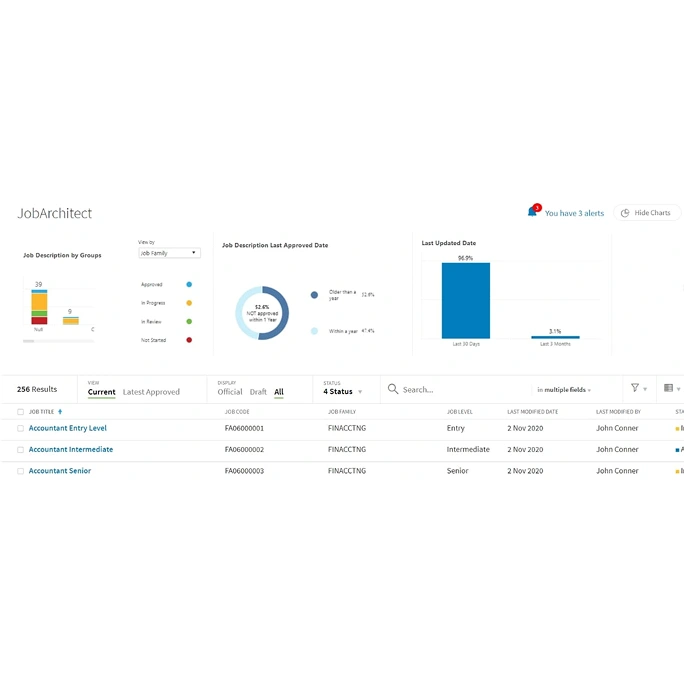
Task: Expand the 4 Status filter dropdown
Action: 342,392
